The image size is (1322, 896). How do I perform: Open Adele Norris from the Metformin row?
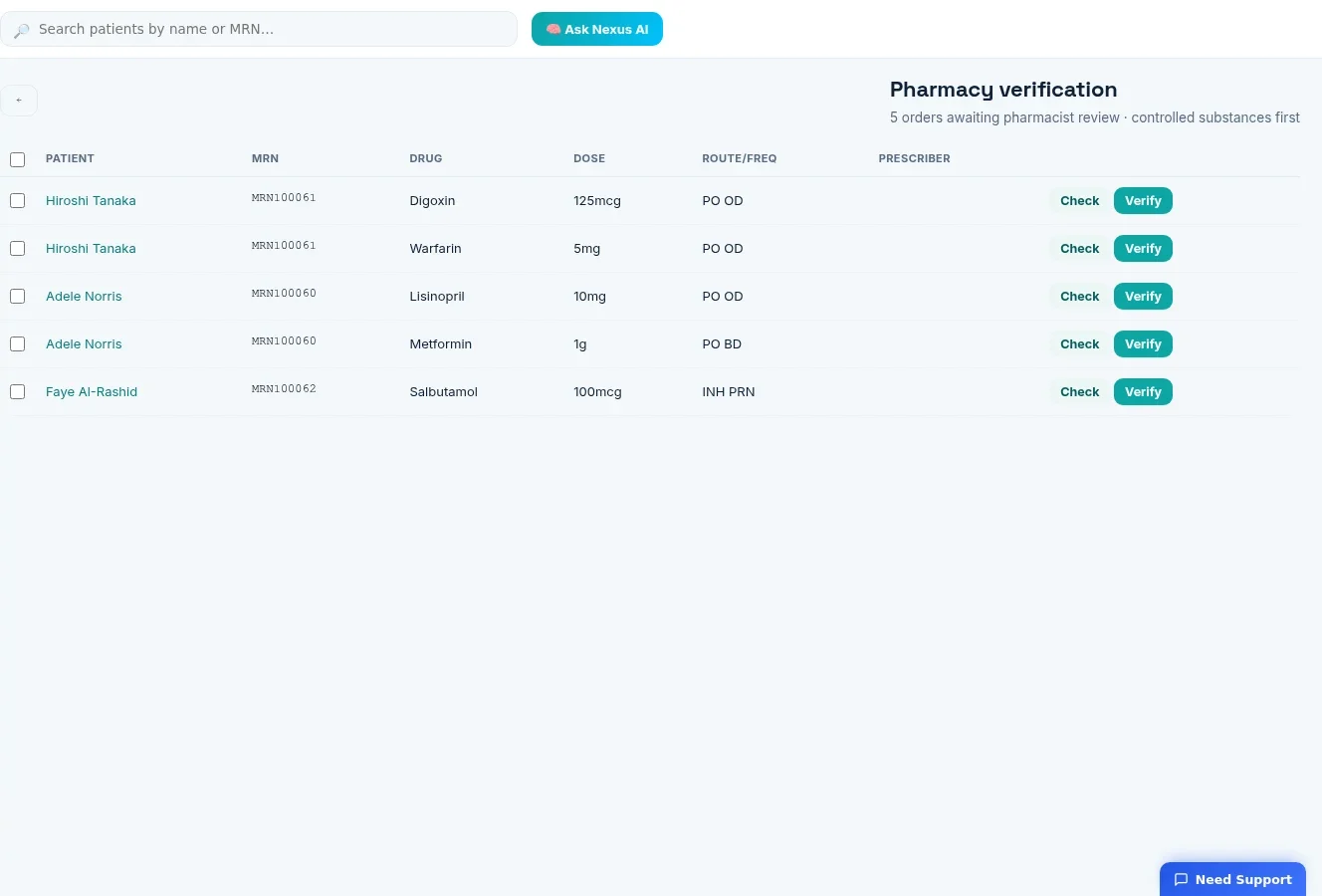(84, 343)
